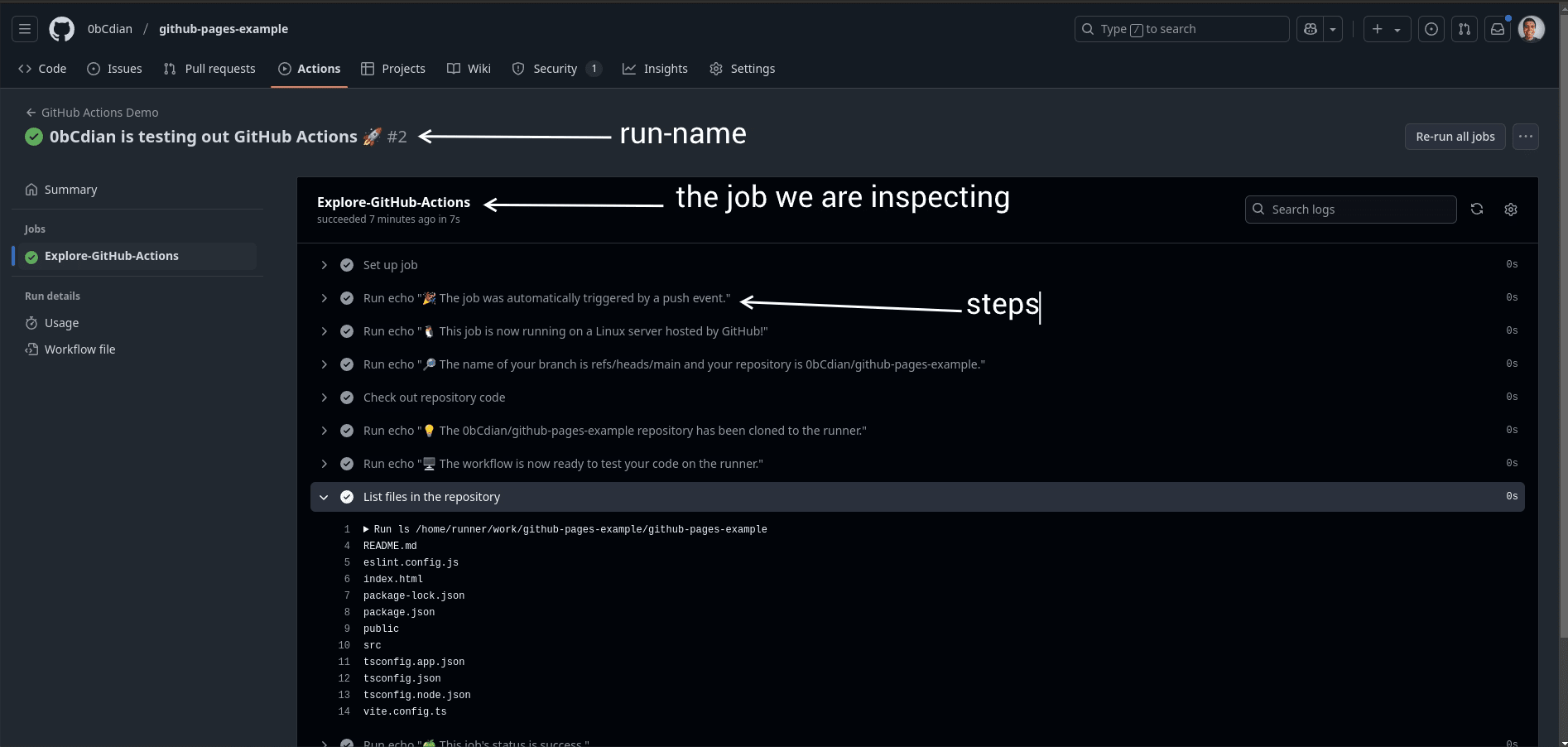Image resolution: width=1568 pixels, height=747 pixels.
Task: Click the run success status checkmark icon
Action: (x=34, y=137)
